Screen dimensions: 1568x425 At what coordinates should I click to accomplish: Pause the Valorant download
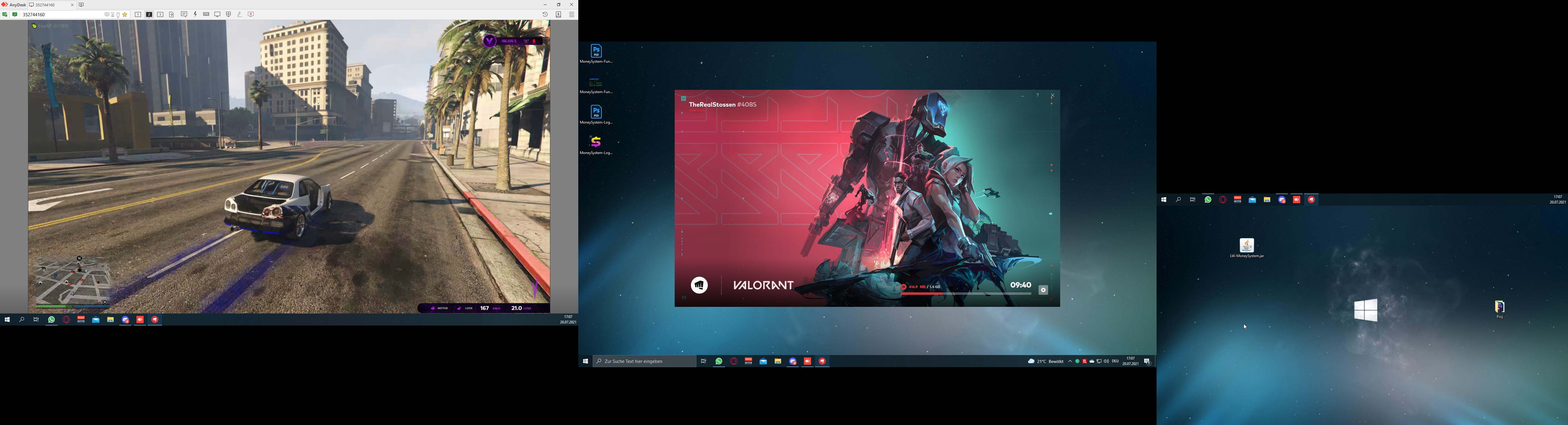pos(904,287)
